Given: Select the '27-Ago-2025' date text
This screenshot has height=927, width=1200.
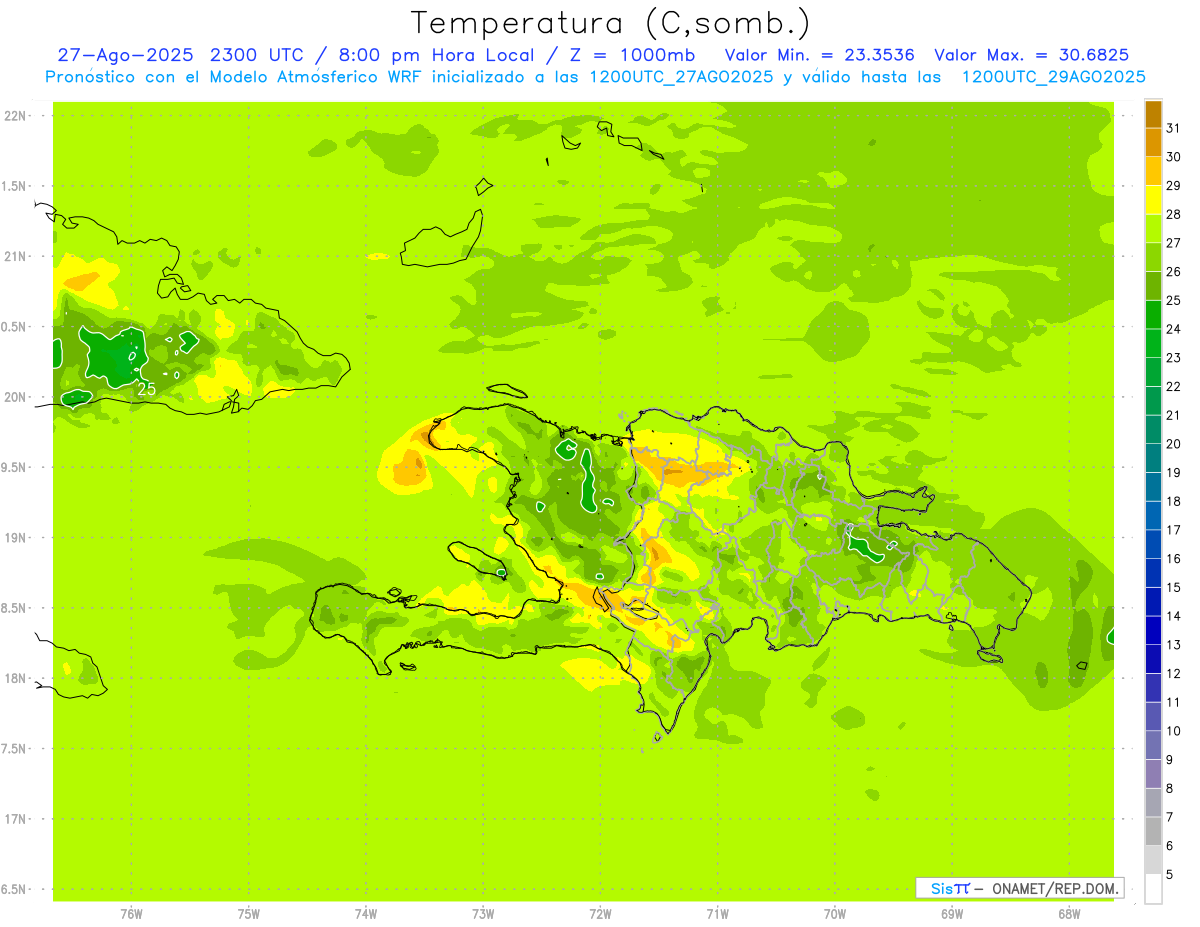Looking at the screenshot, I should (x=125, y=55).
